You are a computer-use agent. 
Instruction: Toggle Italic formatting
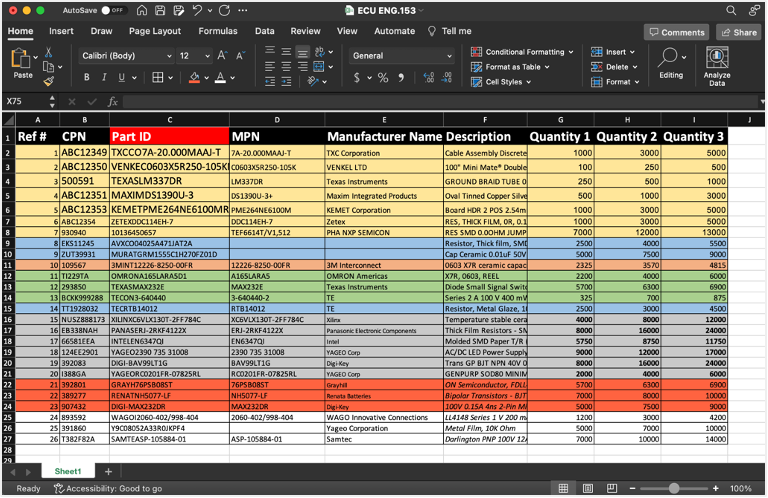(104, 77)
